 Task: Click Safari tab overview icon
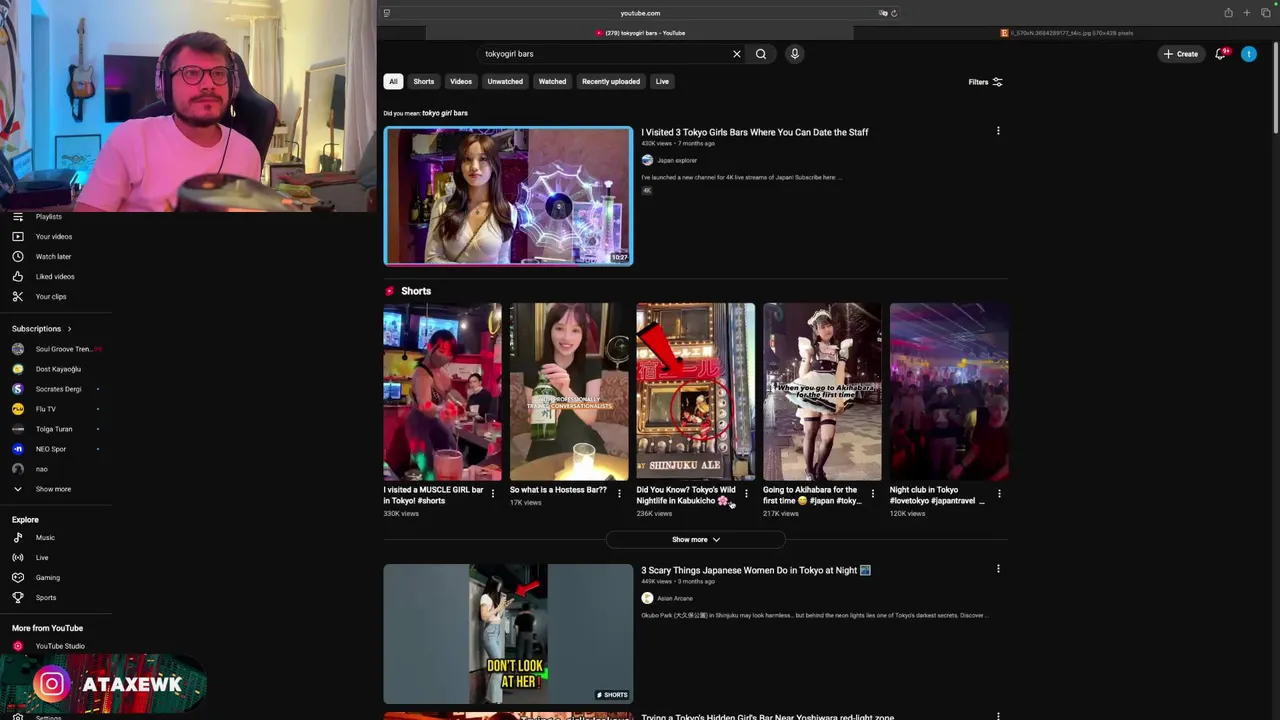(x=1265, y=13)
